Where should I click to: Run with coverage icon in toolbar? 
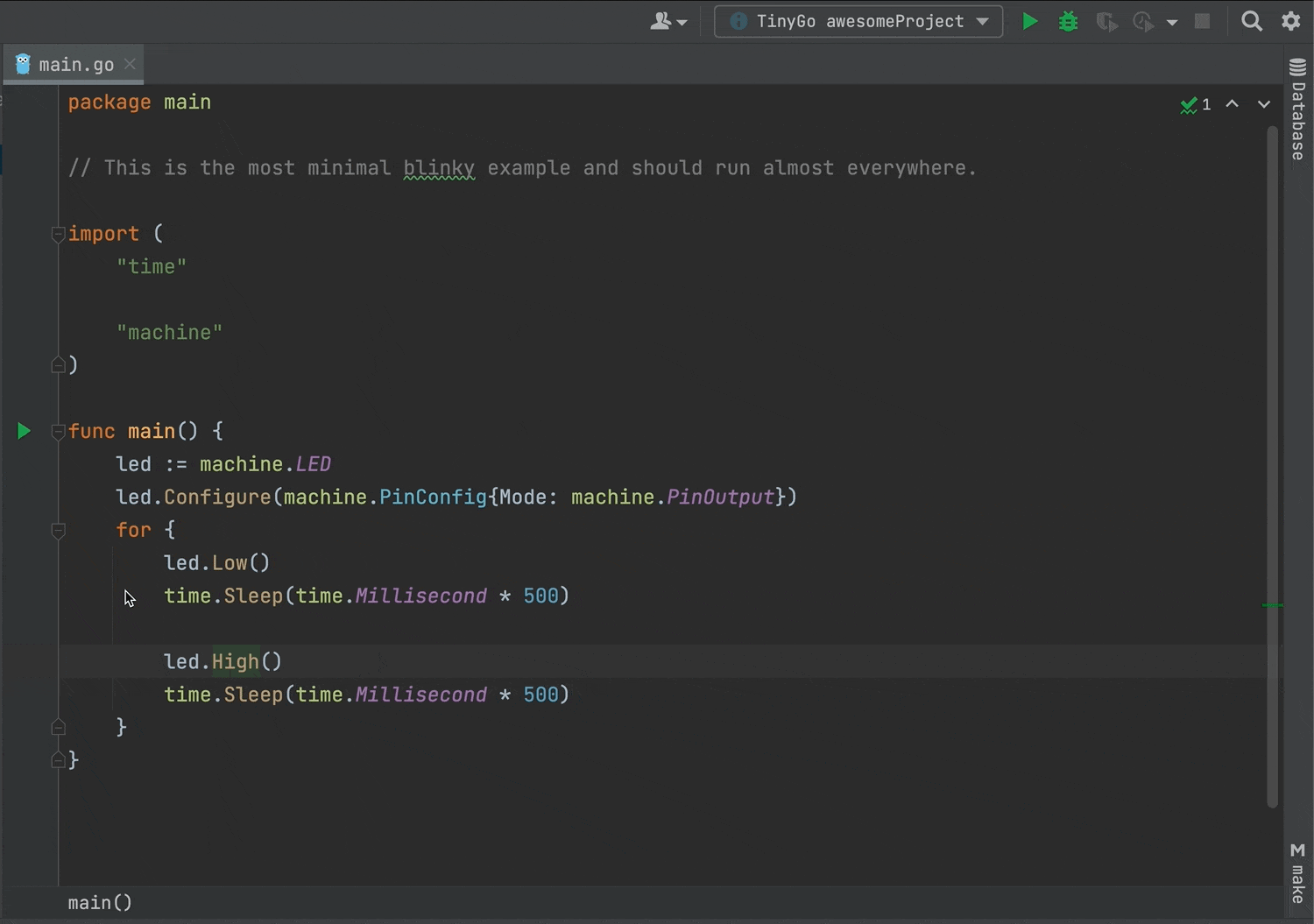pos(1106,21)
